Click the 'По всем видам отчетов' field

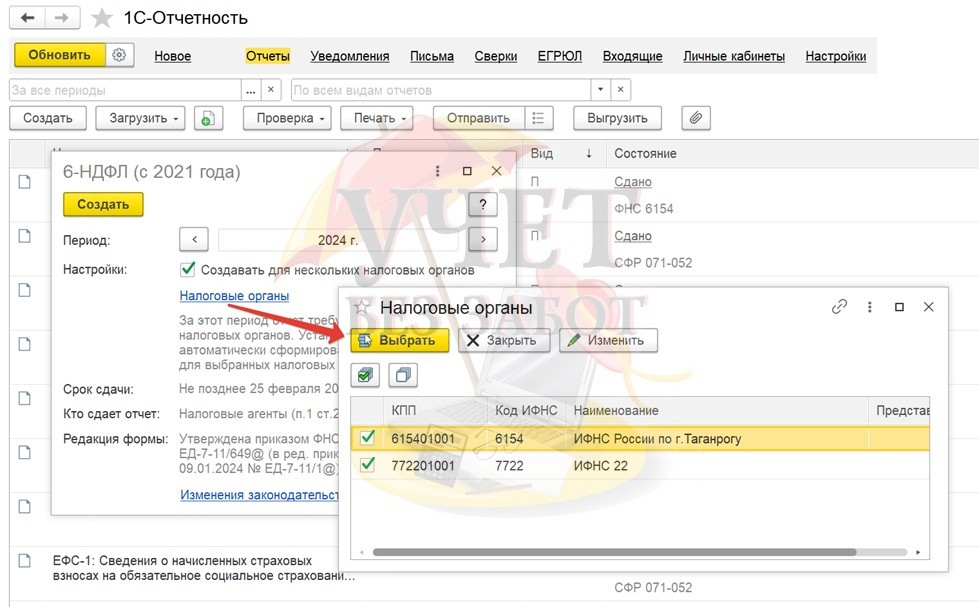click(441, 90)
